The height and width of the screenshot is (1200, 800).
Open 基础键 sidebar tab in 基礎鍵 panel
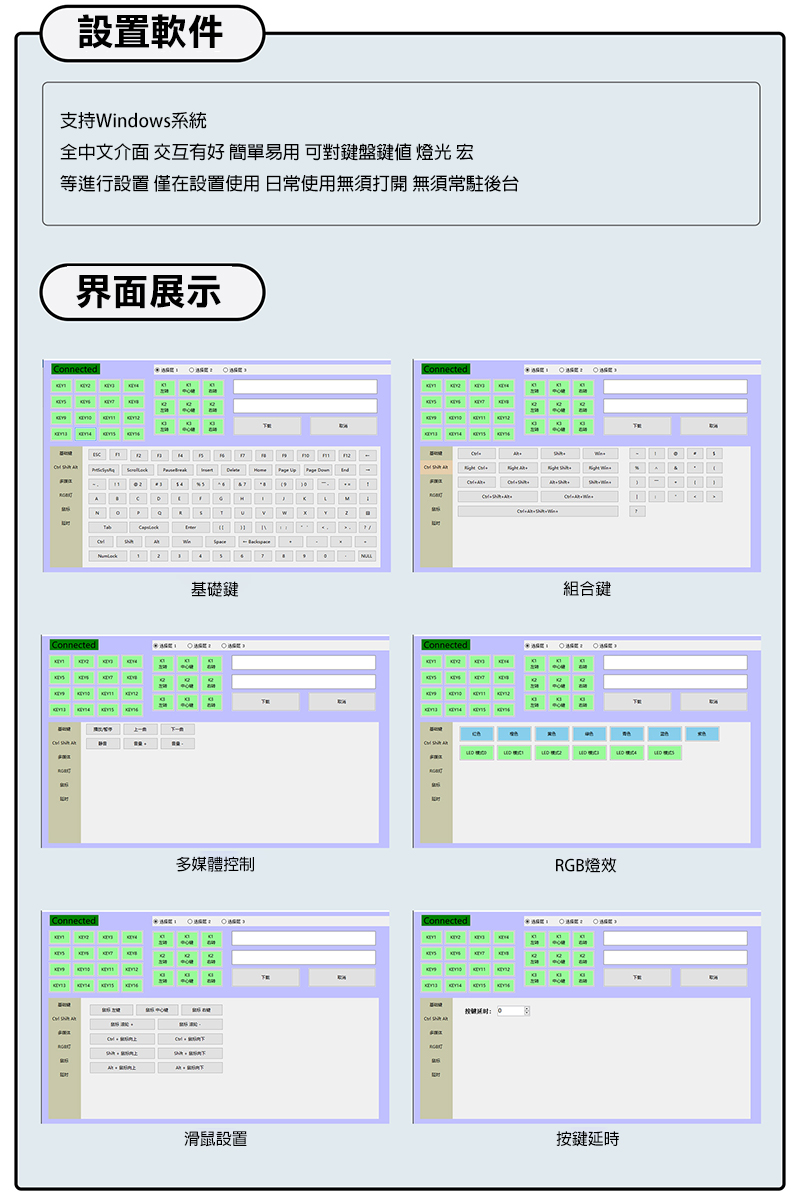pyautogui.click(x=64, y=453)
